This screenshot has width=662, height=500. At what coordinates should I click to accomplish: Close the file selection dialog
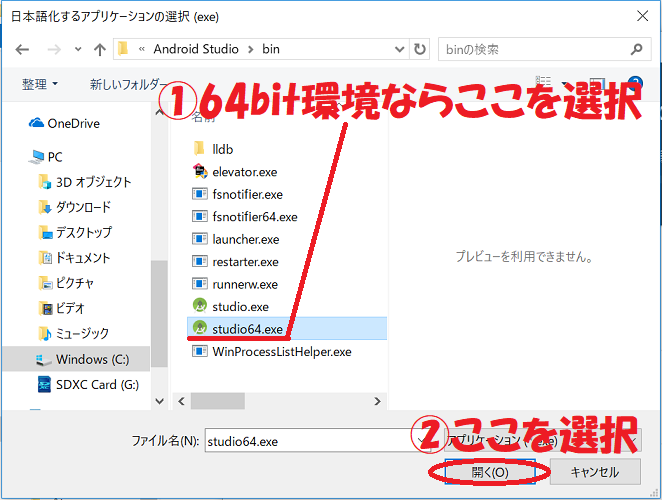coord(643,16)
